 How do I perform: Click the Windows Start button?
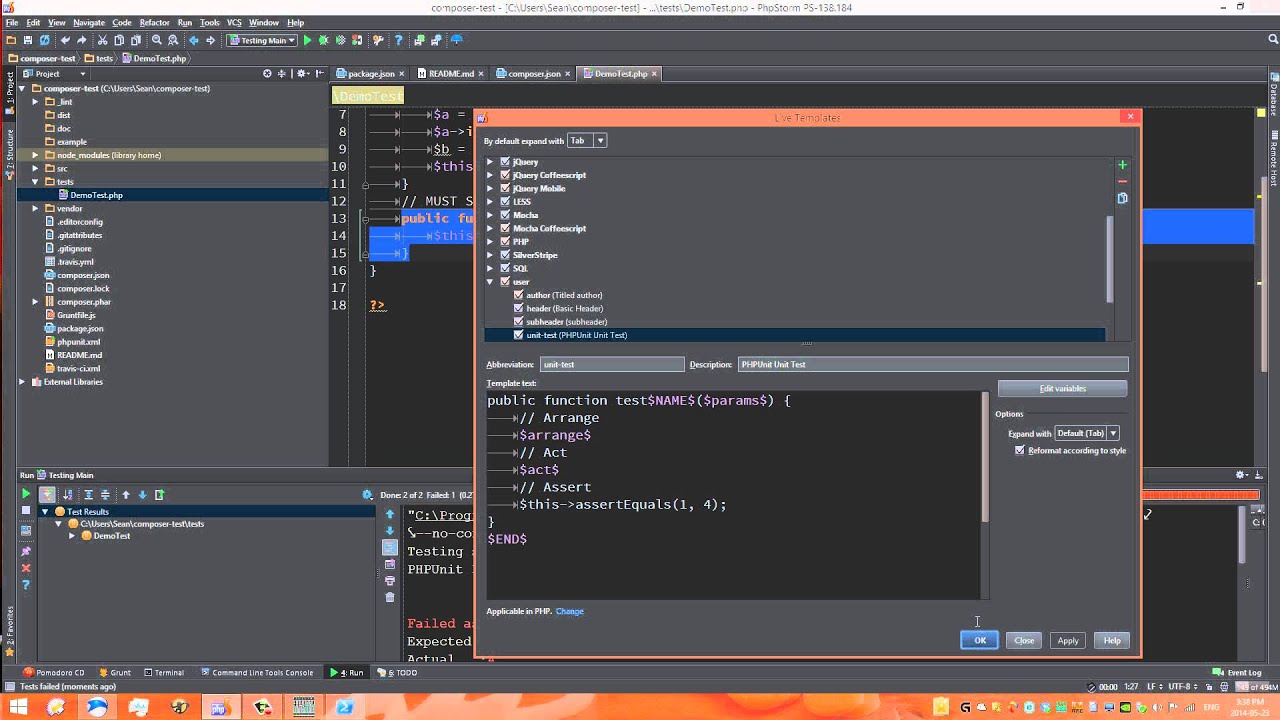(18, 707)
